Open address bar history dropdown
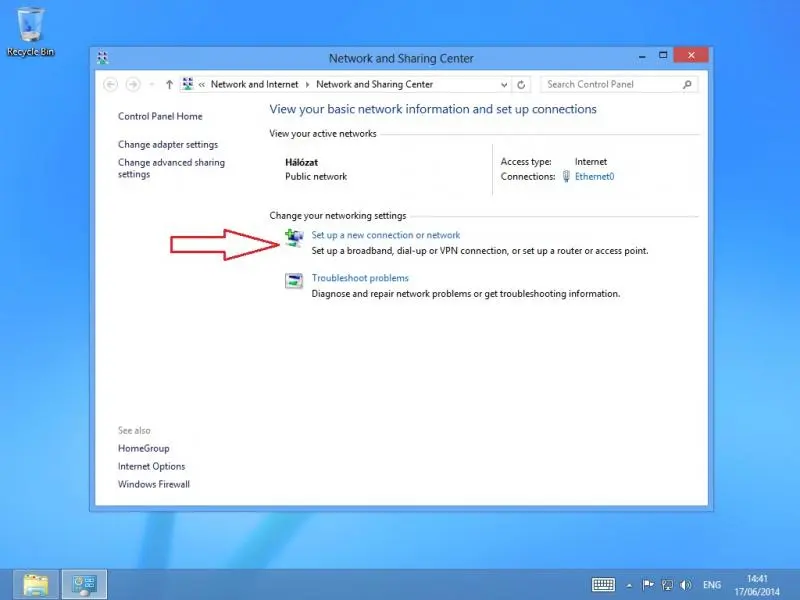Screen dimensions: 800x600 503,85
